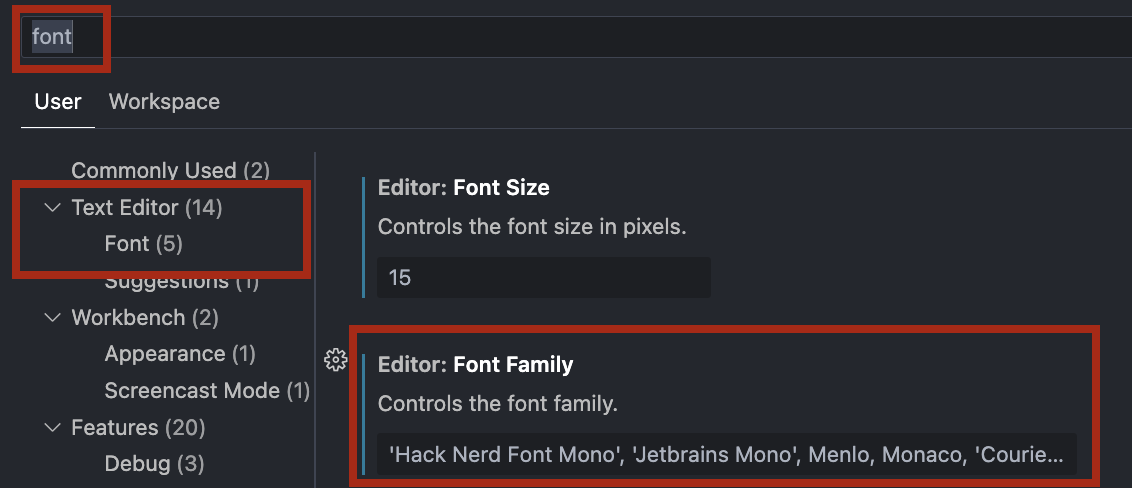1132x488 pixels.
Task: Select Commonly Used (2) in the sidebar
Action: point(170,171)
